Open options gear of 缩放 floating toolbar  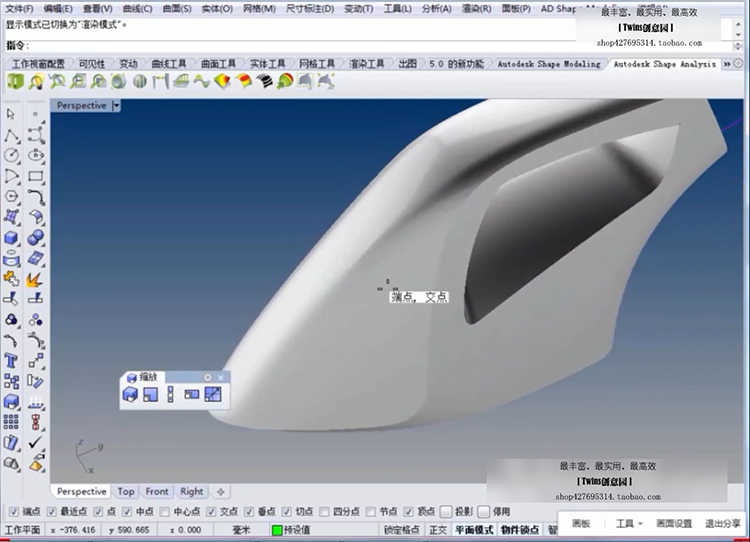(208, 377)
